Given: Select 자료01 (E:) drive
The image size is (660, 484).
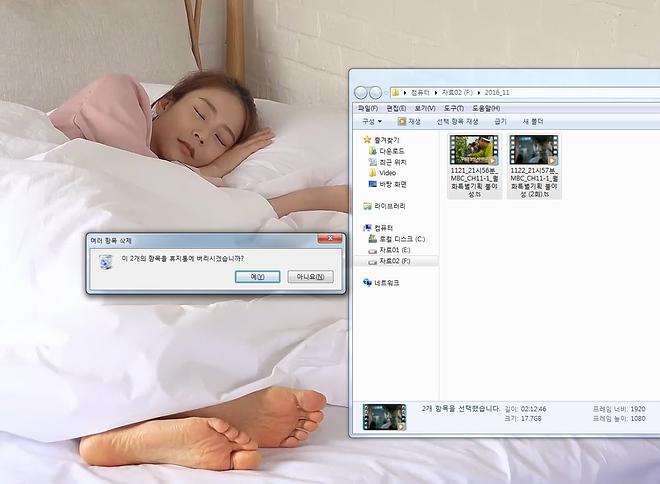Looking at the screenshot, I should click(x=395, y=250).
